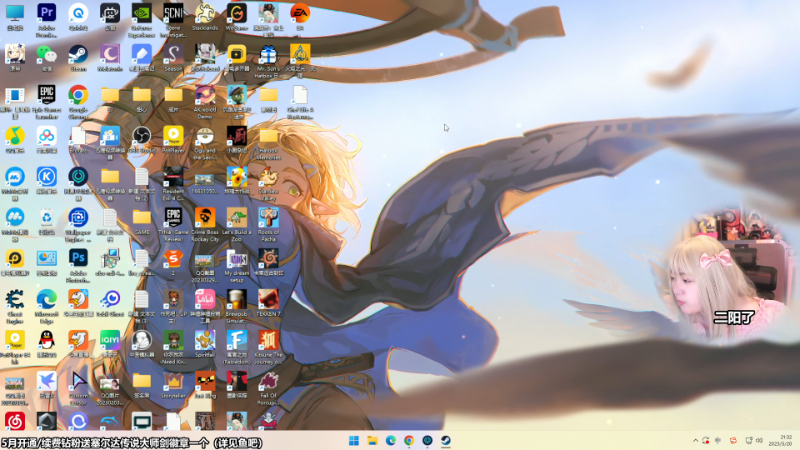Open Scene Investigators SCNI shortcut

coord(173,20)
